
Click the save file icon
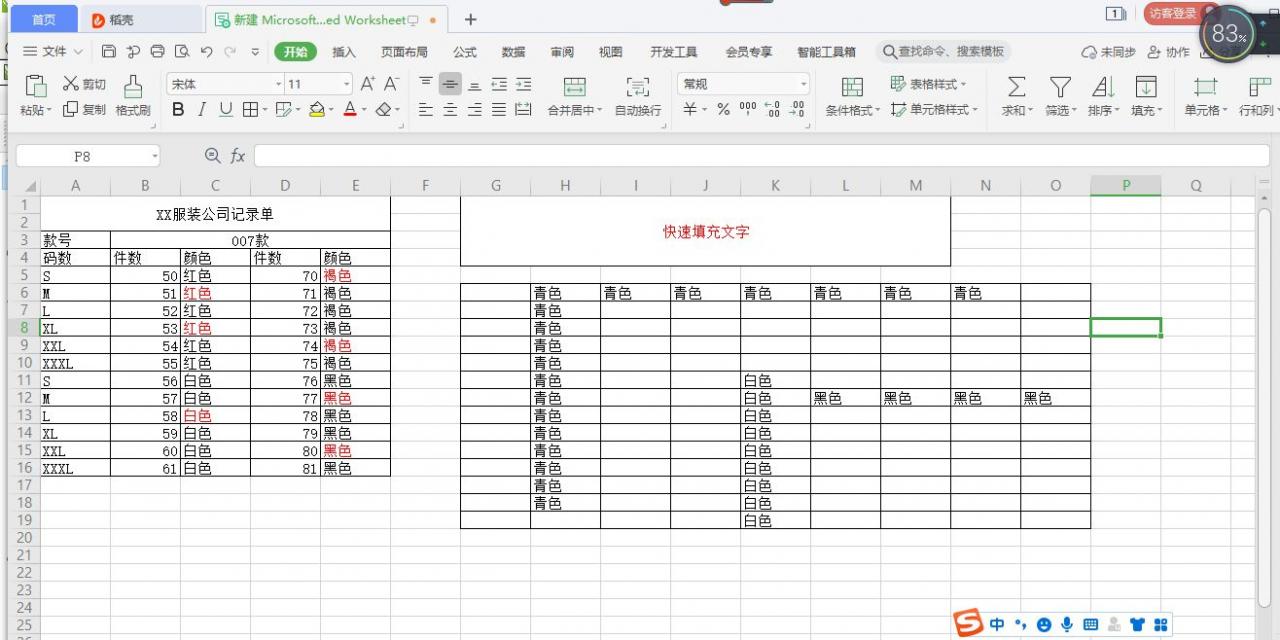pyautogui.click(x=109, y=51)
